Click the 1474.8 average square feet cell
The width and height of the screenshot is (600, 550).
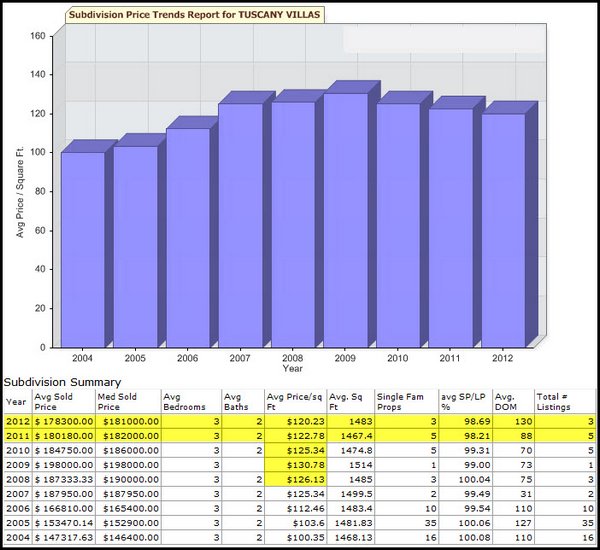pos(351,450)
